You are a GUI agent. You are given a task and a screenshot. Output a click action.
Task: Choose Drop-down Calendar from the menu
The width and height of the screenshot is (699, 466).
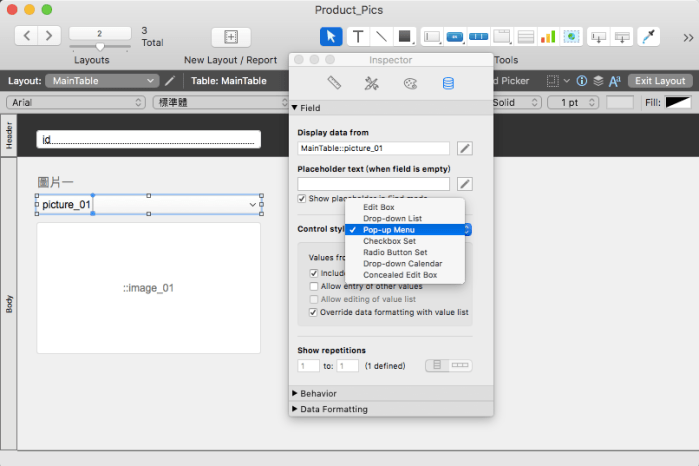tap(403, 263)
